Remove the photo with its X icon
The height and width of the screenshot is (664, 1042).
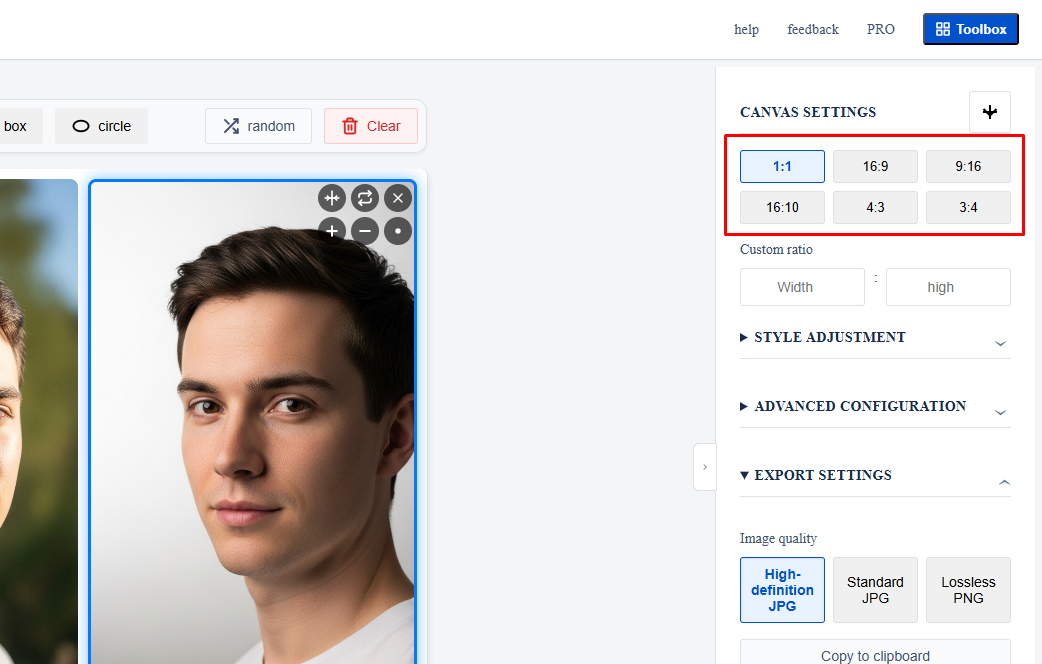[398, 198]
